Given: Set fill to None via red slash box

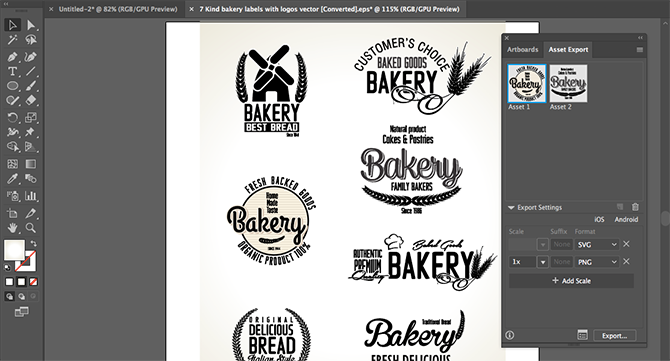Looking at the screenshot, I should (x=33, y=282).
